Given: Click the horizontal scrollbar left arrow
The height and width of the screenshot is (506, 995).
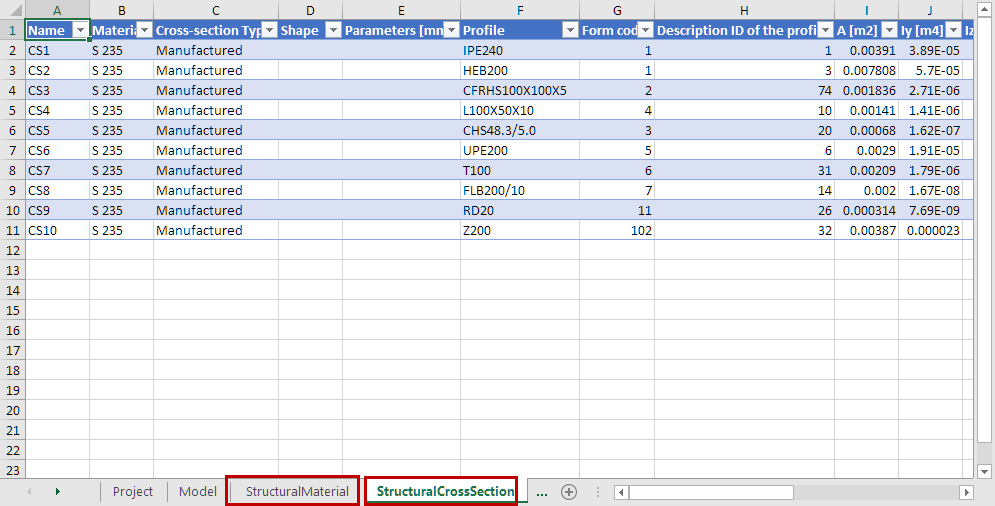Looking at the screenshot, I should [622, 492].
